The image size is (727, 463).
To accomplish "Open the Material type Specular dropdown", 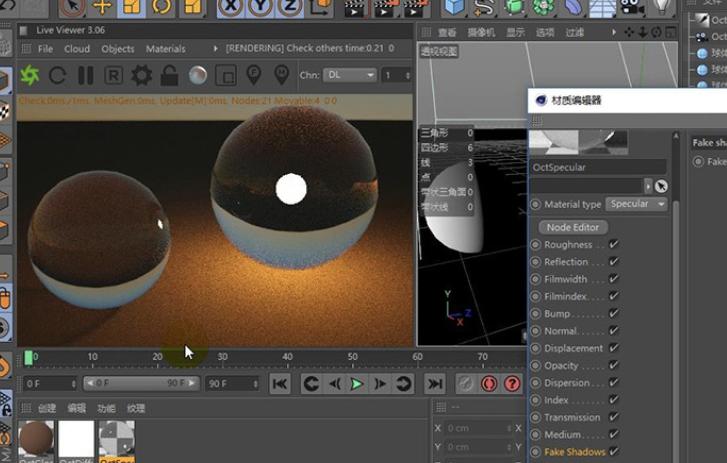I will 637,204.
